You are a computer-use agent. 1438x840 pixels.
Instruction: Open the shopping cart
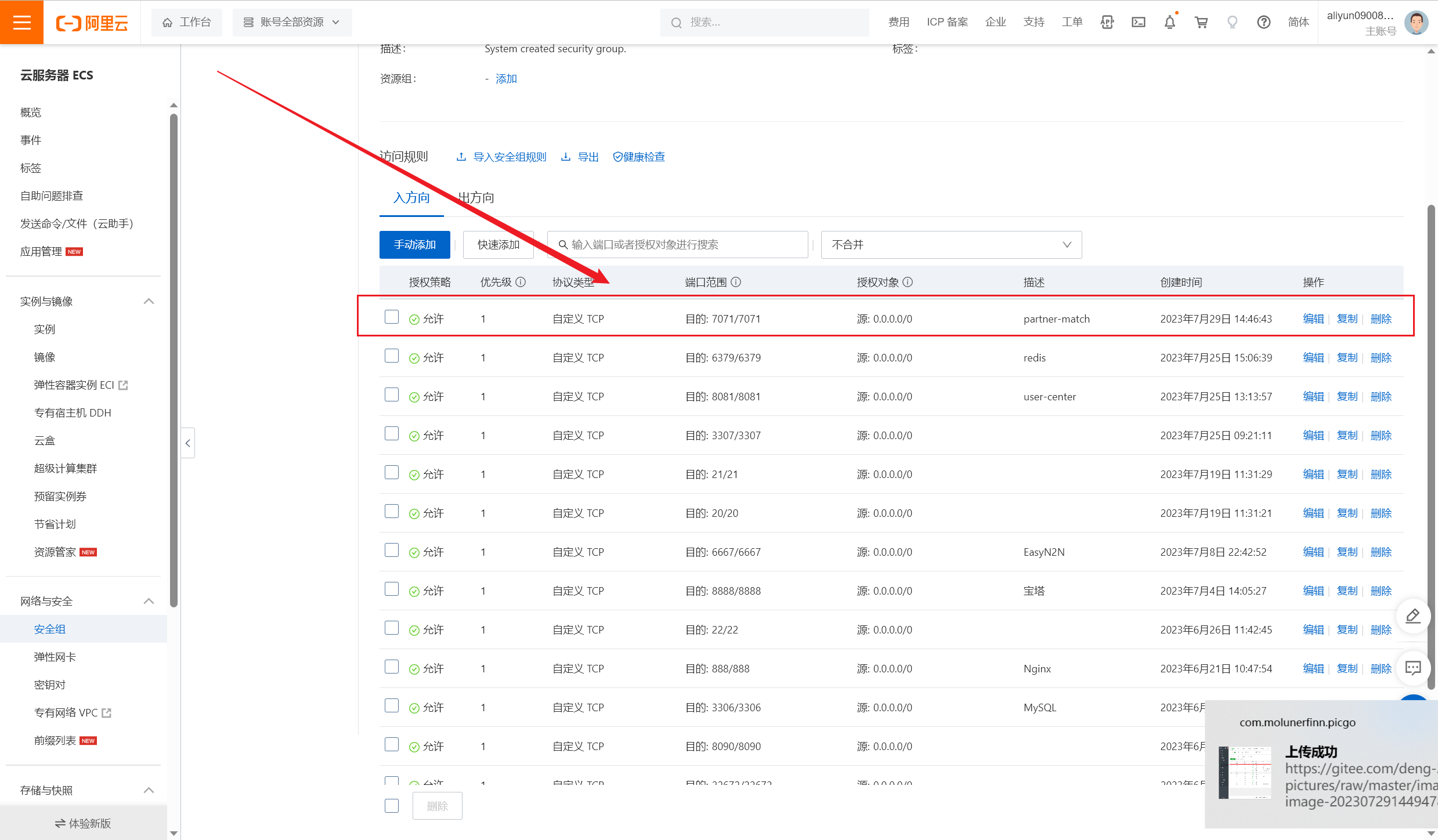(x=1201, y=22)
